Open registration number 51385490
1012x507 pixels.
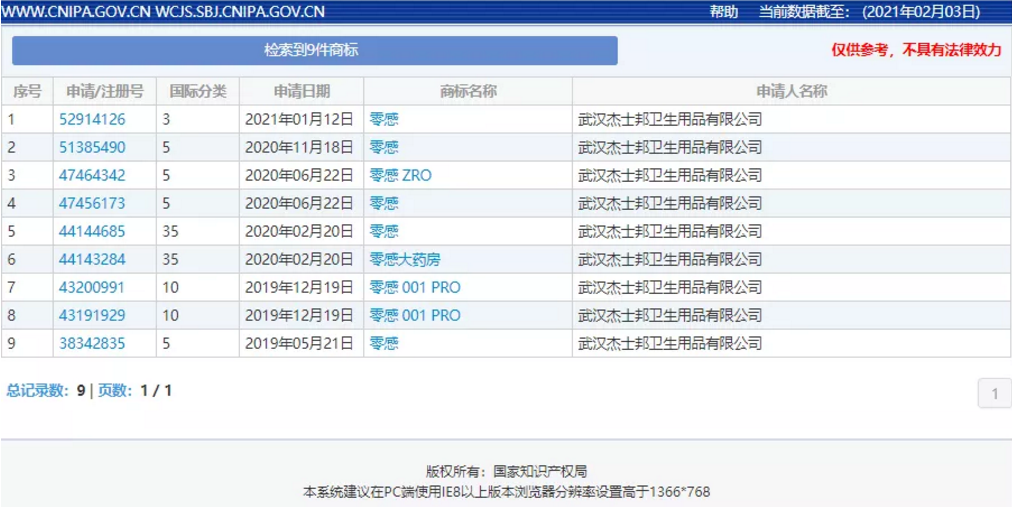click(92, 147)
